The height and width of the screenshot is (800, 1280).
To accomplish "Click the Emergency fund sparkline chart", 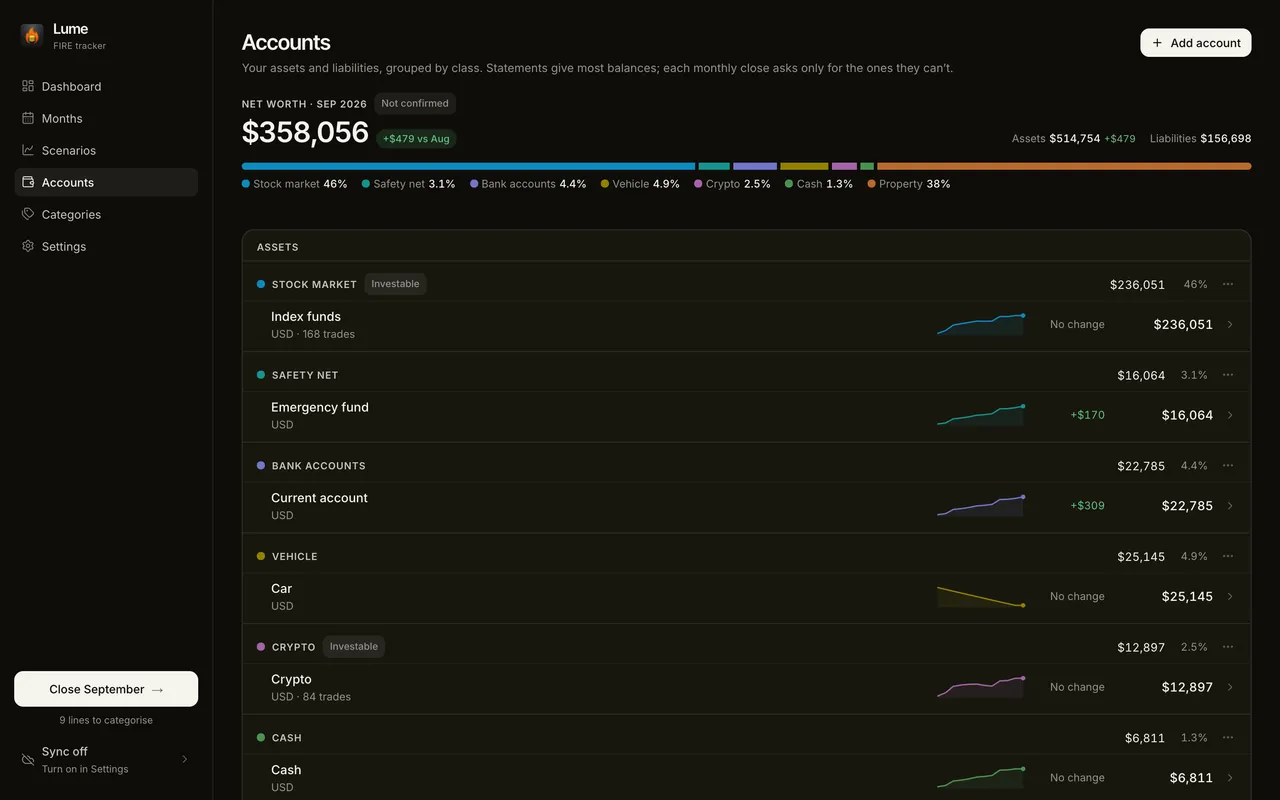I will click(x=981, y=415).
